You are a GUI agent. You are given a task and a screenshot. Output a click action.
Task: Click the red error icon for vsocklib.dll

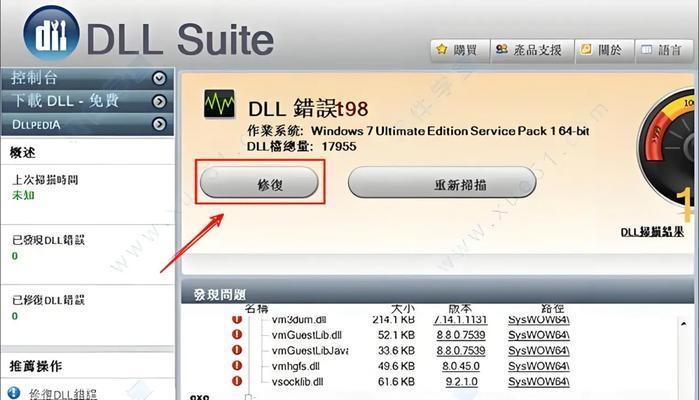coord(237,381)
